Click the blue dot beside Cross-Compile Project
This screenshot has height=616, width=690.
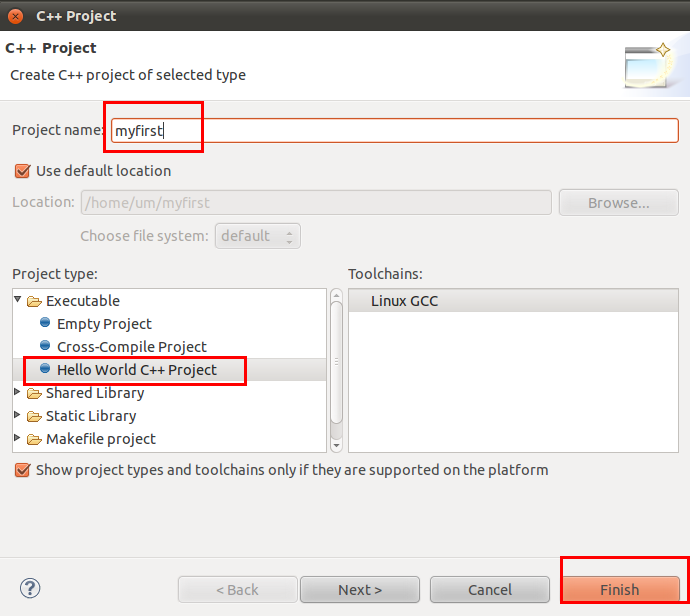tap(45, 345)
